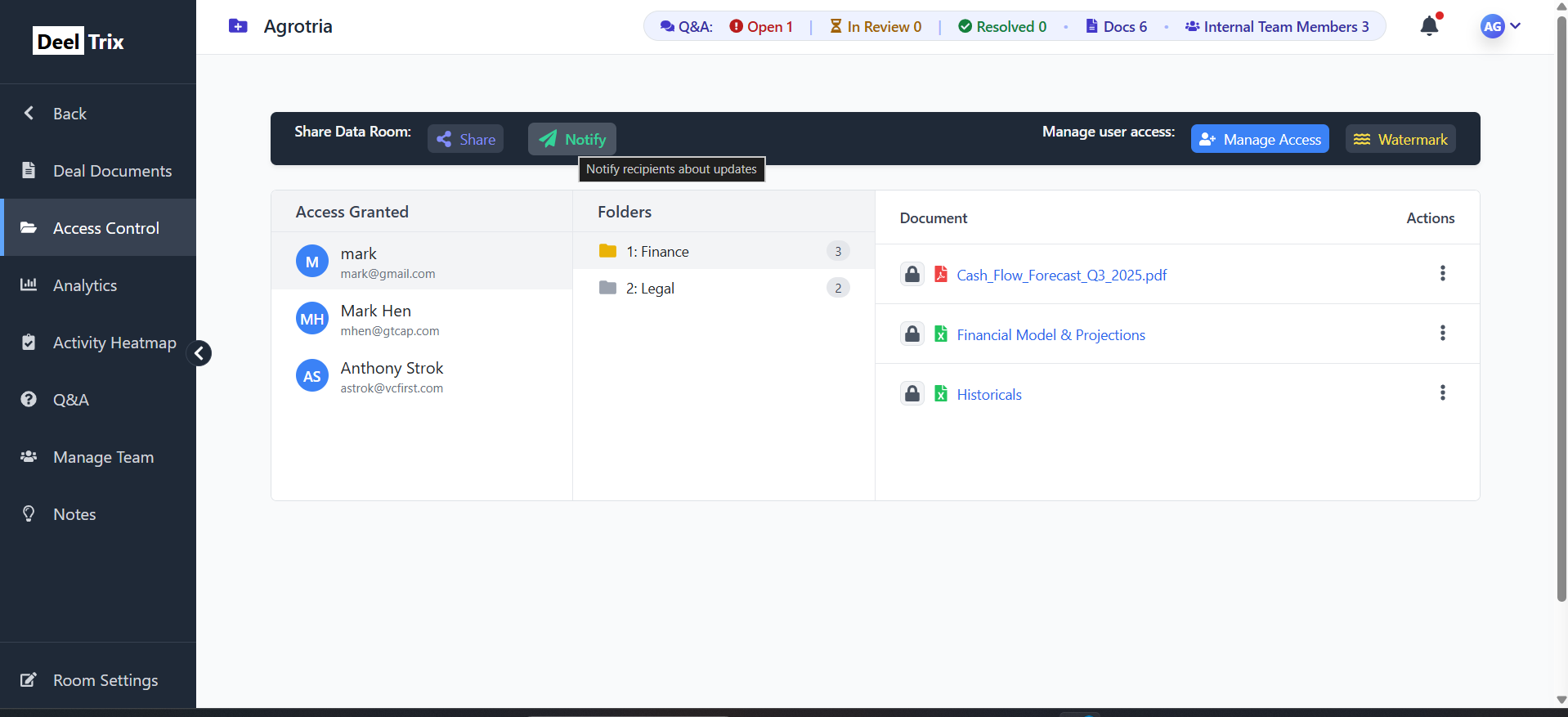1568x717 pixels.
Task: Select user Anthony Strok avatar
Action: point(311,376)
